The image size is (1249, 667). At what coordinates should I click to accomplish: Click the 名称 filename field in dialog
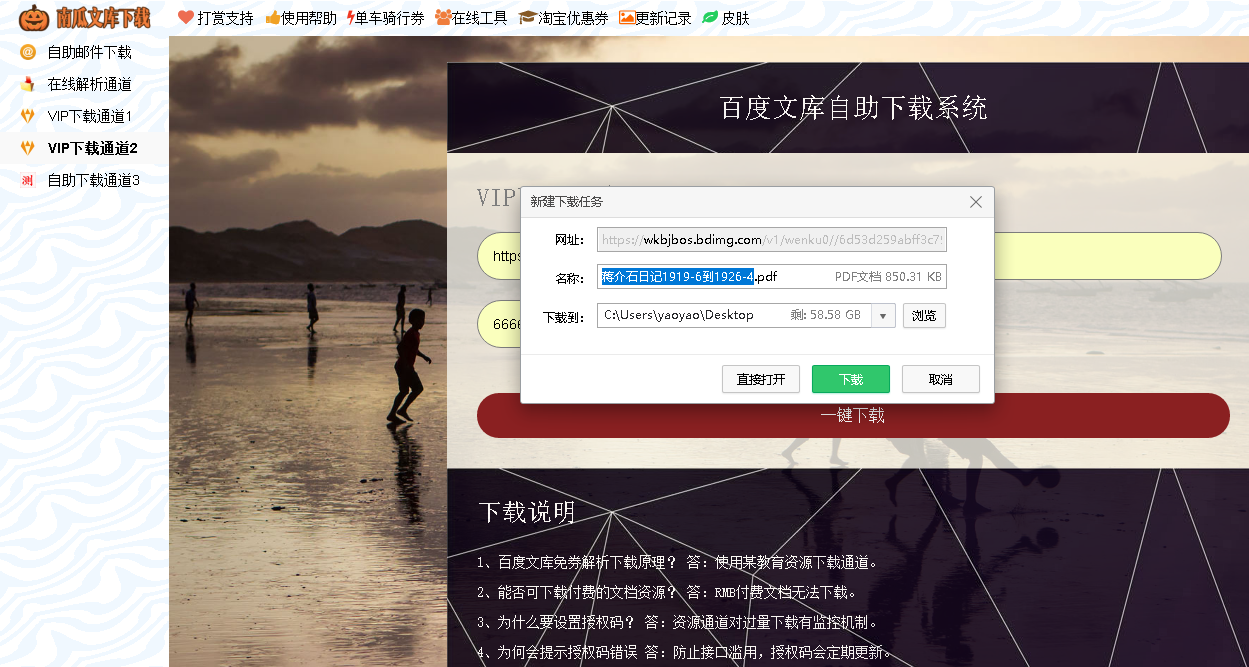pyautogui.click(x=771, y=277)
